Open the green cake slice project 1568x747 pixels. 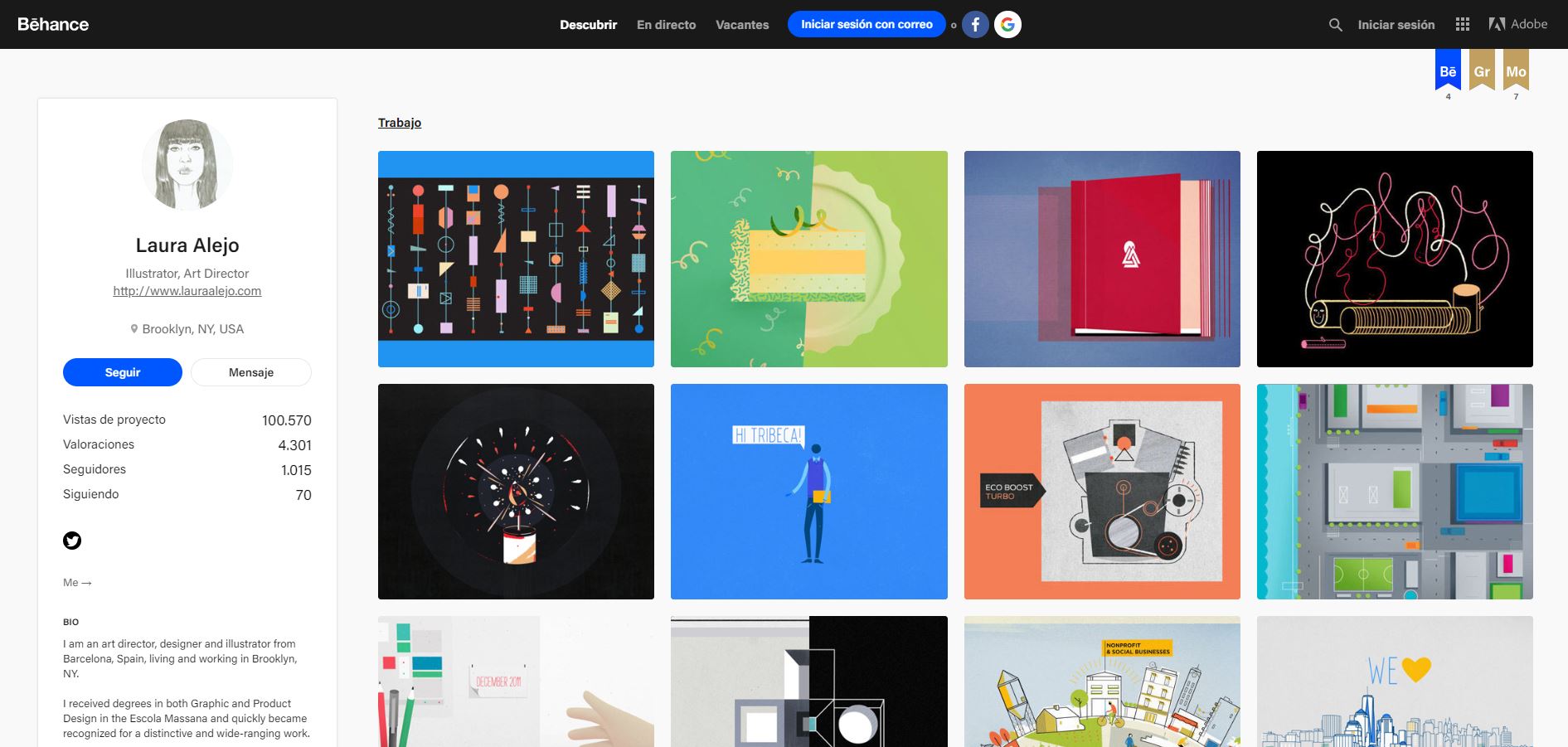808,259
